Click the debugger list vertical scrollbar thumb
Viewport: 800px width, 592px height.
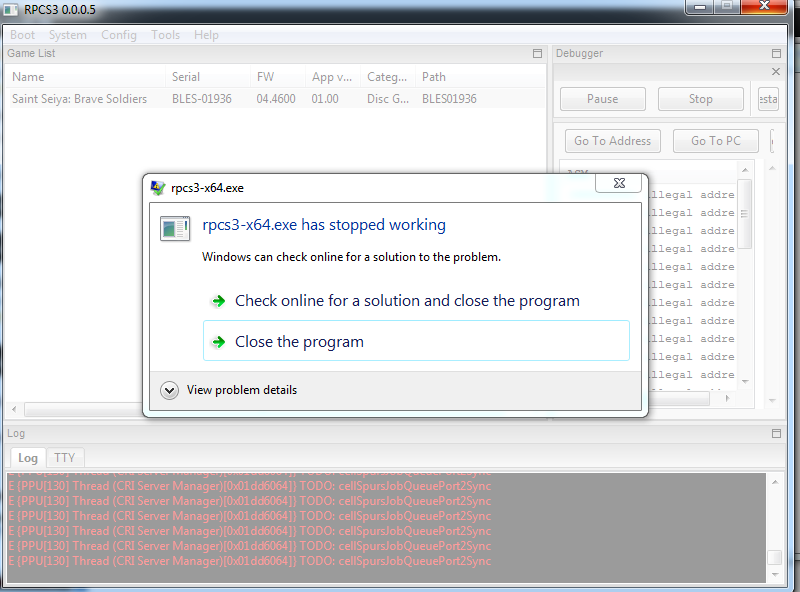[x=745, y=214]
